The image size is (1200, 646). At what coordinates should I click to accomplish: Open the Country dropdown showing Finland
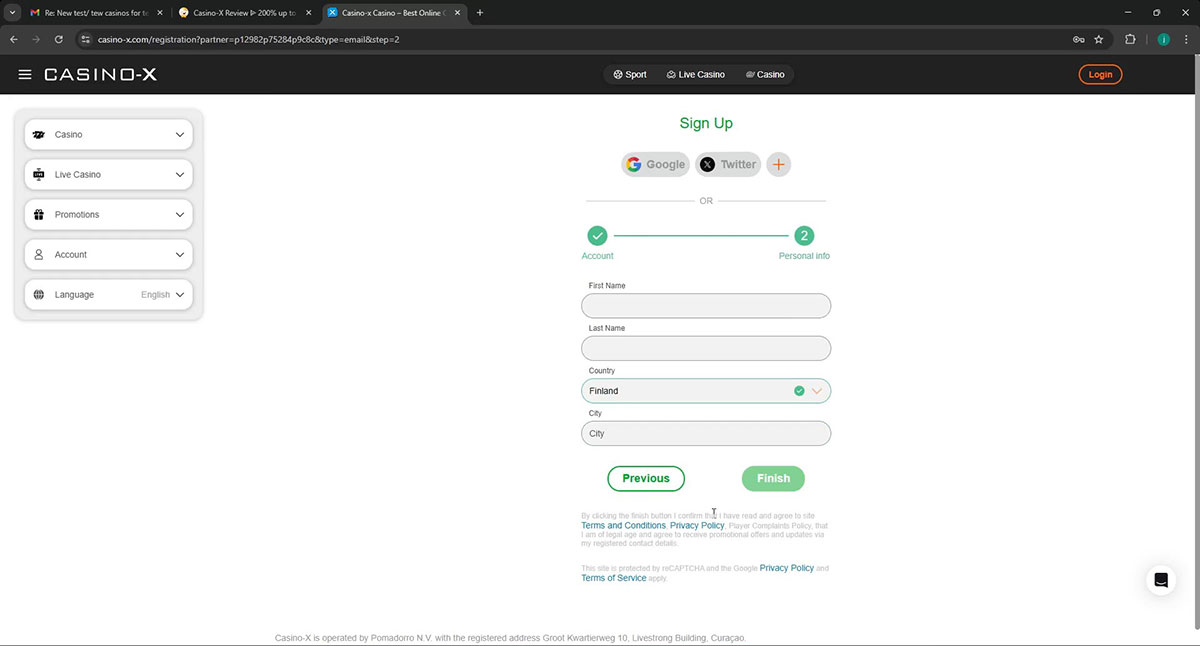click(x=705, y=391)
